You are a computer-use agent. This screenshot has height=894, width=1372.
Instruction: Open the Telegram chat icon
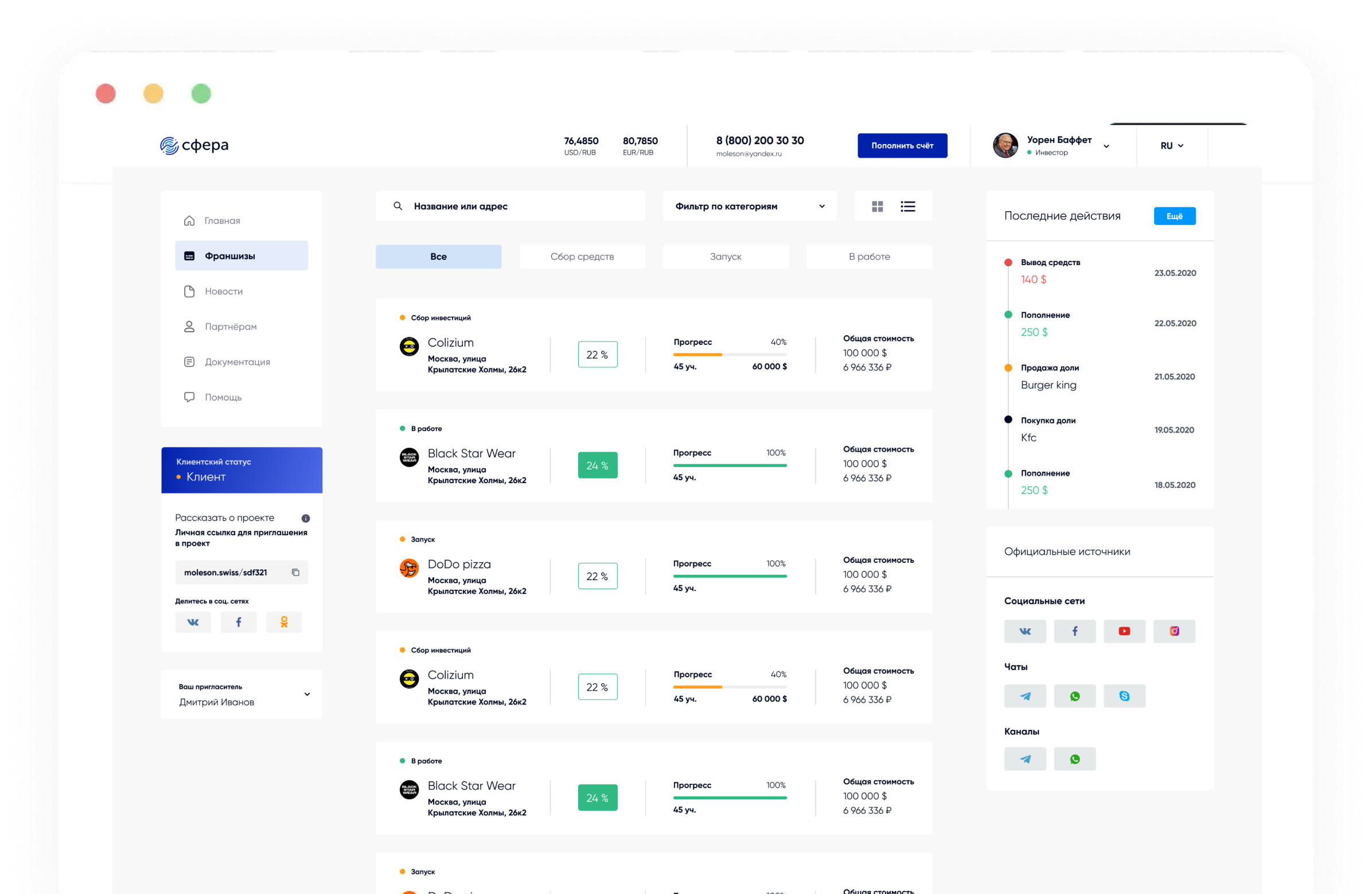click(1025, 695)
